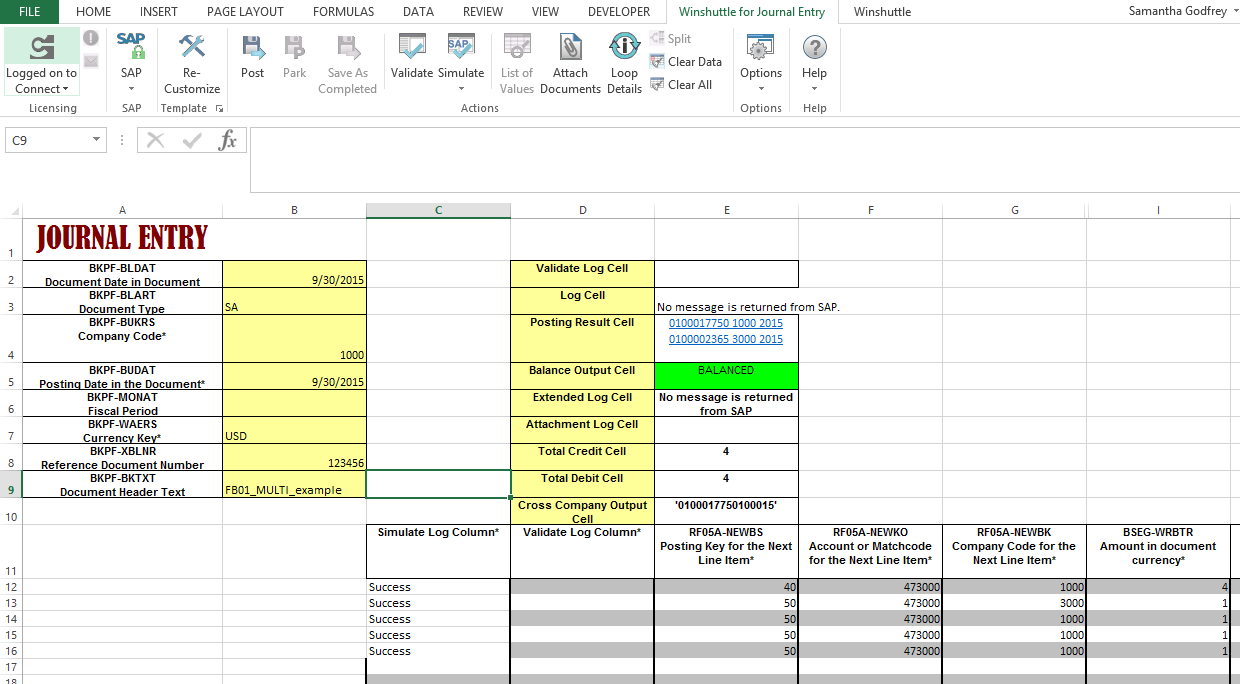Click the fx Insert Function button
This screenshot has width=1240, height=684.
pos(228,140)
